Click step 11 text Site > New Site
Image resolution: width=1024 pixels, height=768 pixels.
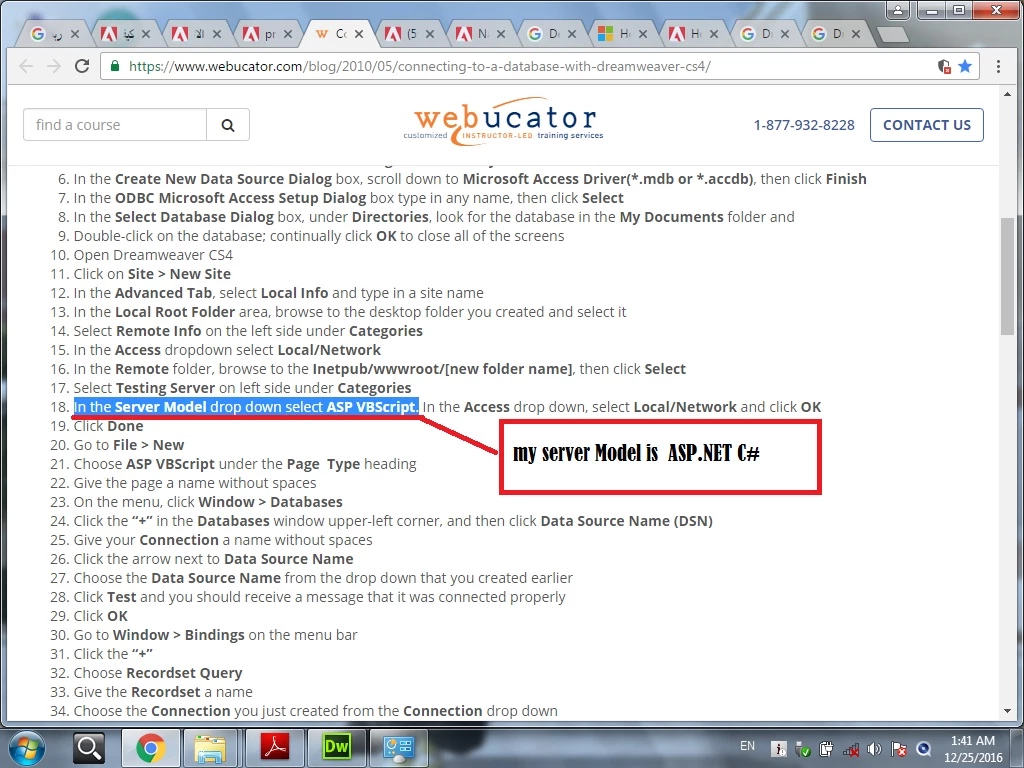[179, 274]
